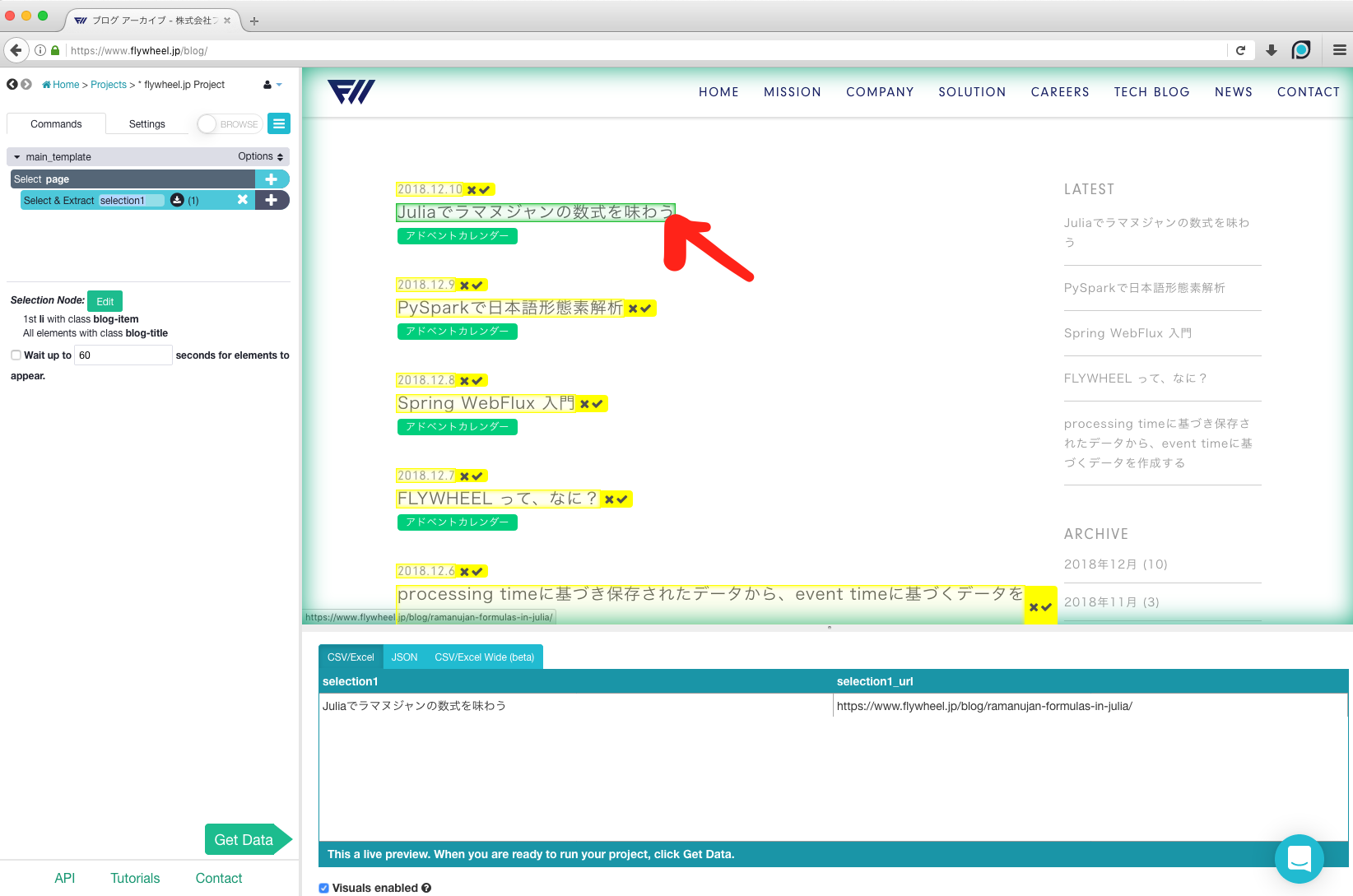1353x896 pixels.
Task: Open the browser downloads arrow icon
Action: coord(1272,50)
